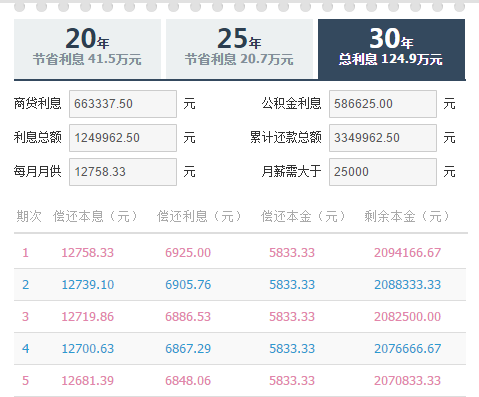Click the 月薪需大于 field showing 25000
The width and height of the screenshot is (479, 397).
click(x=383, y=172)
